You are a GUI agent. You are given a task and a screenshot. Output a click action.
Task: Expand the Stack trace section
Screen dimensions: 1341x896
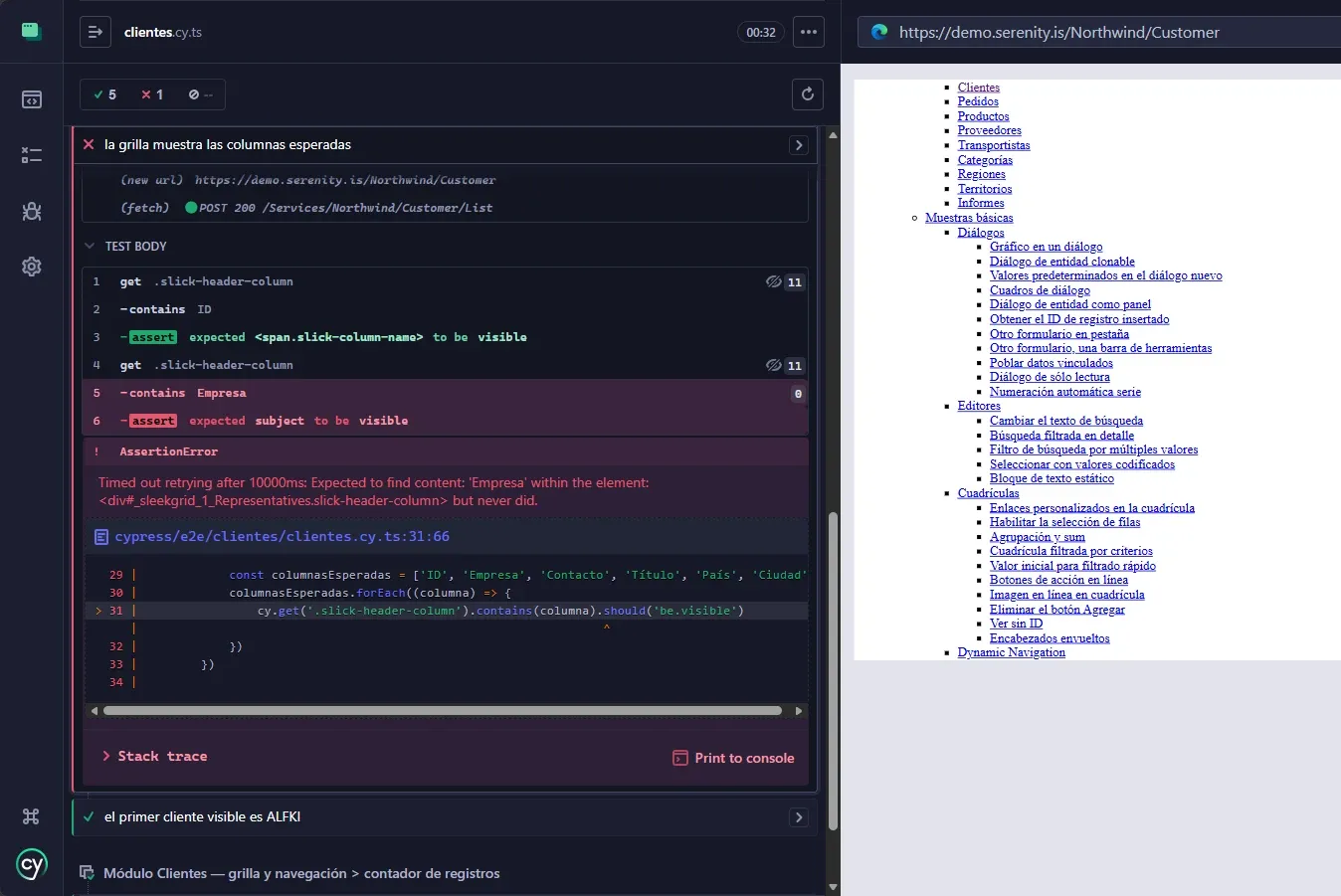154,756
